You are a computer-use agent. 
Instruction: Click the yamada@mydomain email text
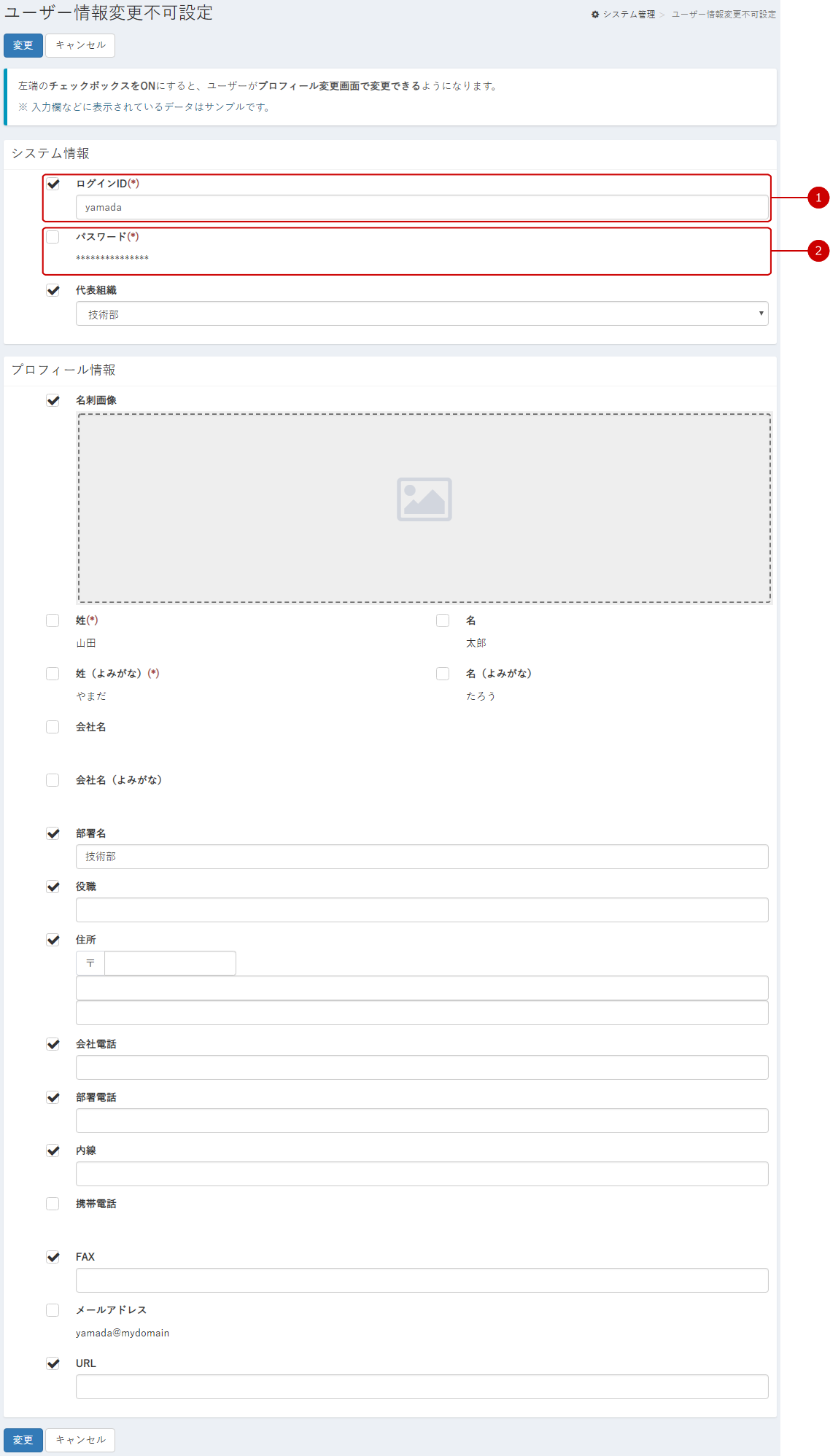[x=123, y=1333]
